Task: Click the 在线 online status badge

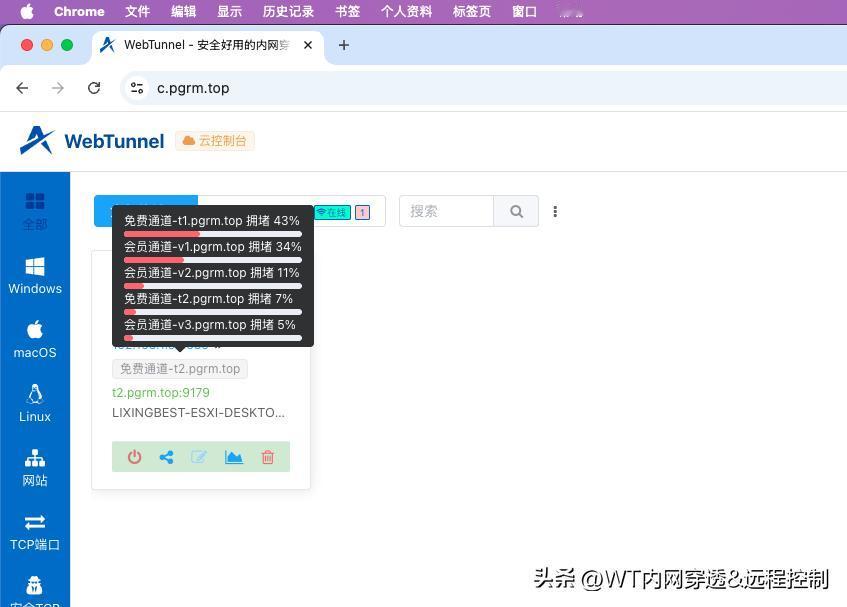Action: tap(333, 213)
